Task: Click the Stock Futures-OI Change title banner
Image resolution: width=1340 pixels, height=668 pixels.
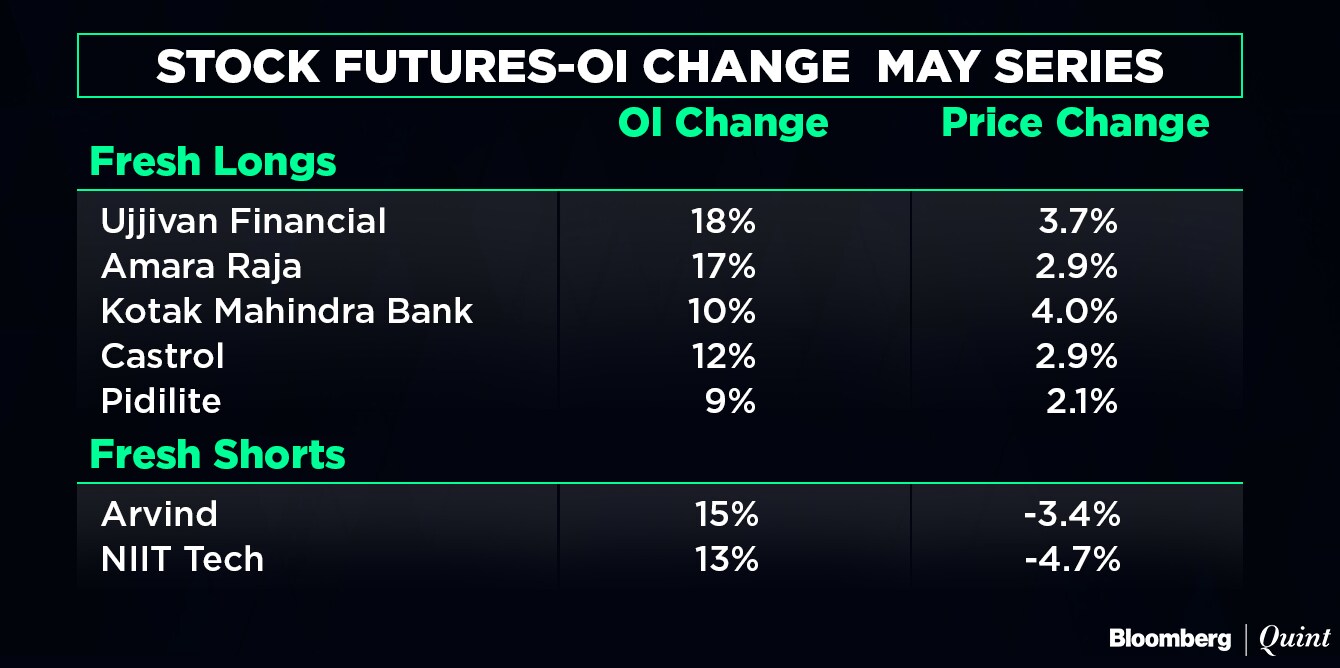Action: 659,66
